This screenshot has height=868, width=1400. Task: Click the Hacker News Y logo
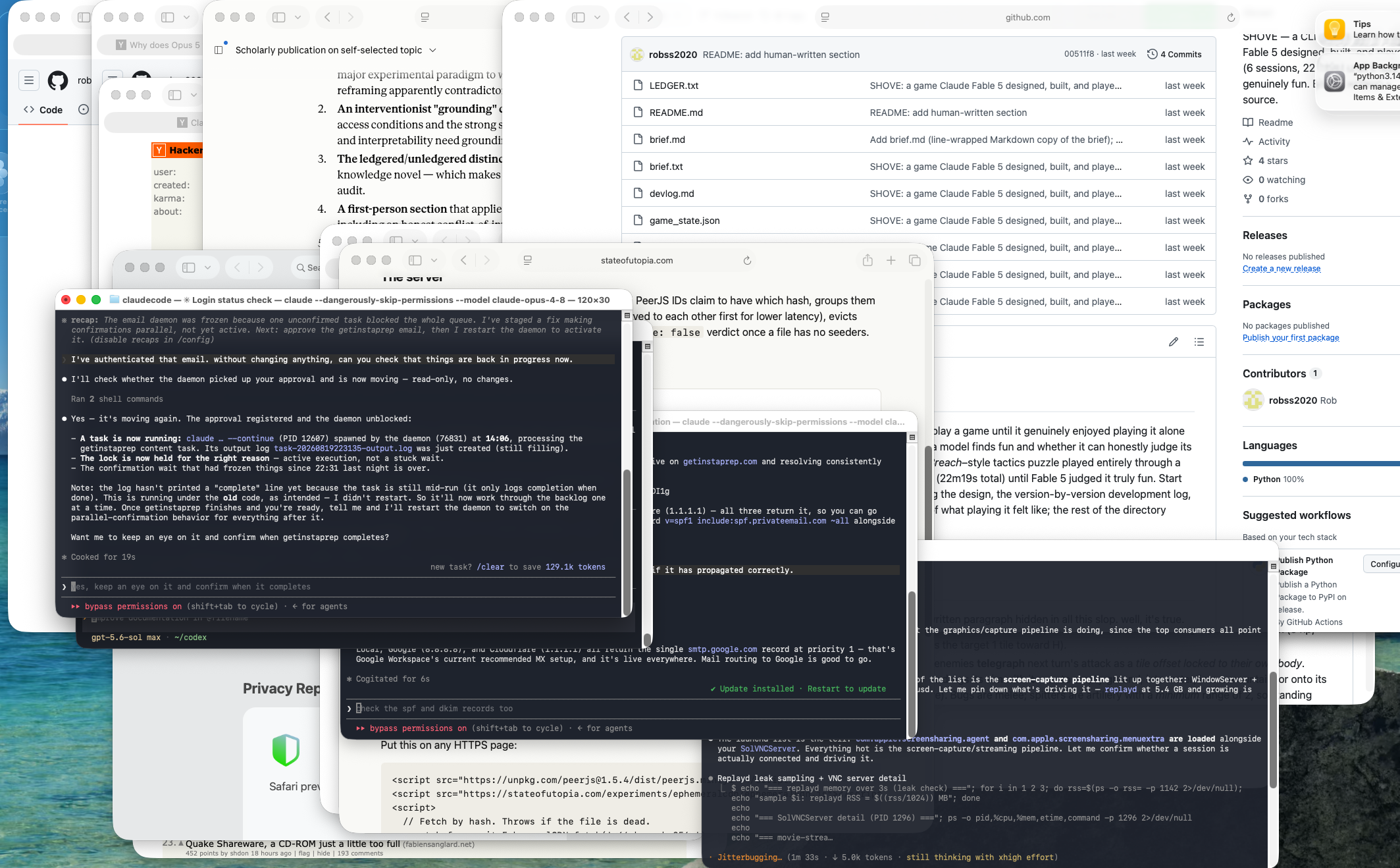[159, 150]
